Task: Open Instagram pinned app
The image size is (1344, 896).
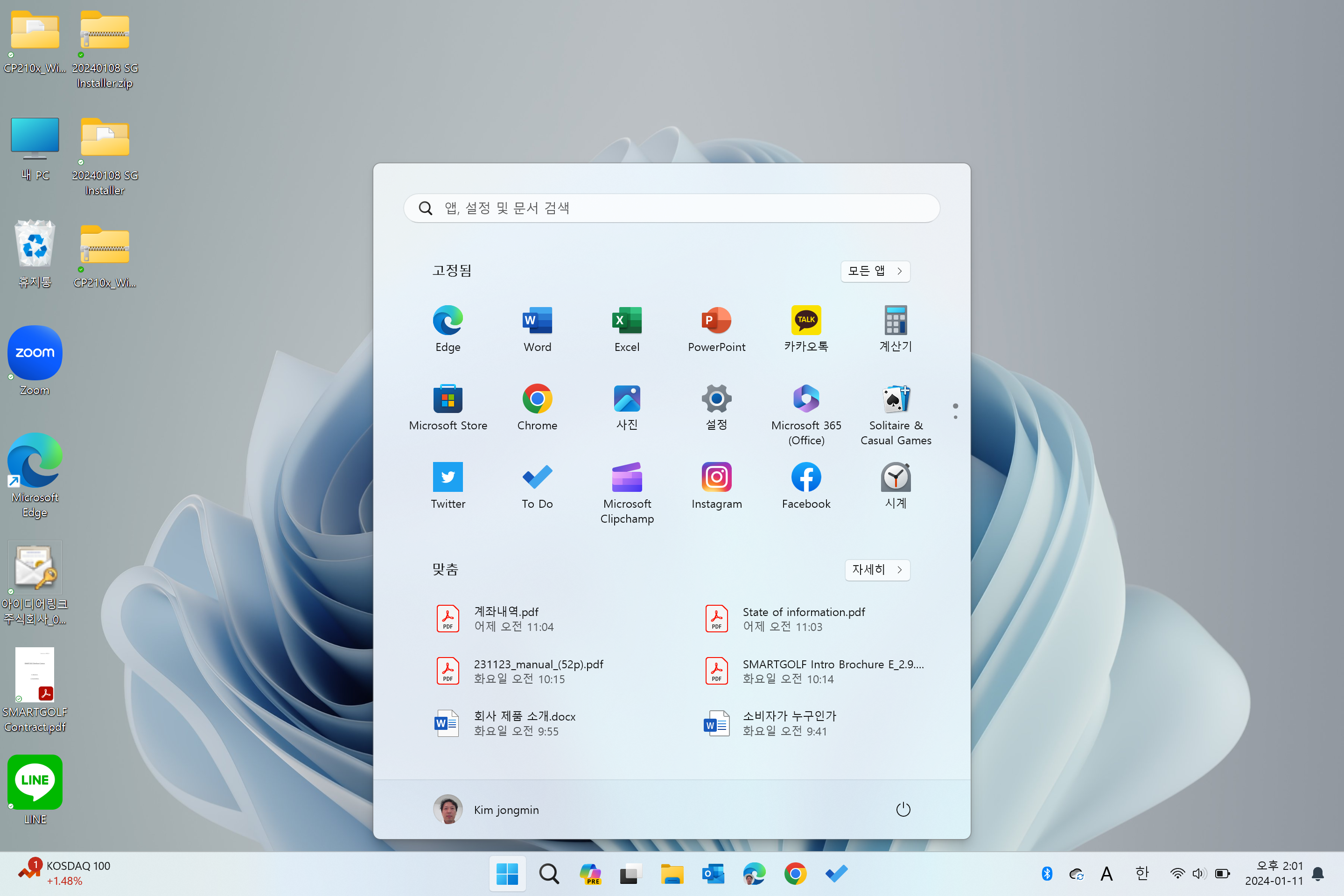Action: click(717, 485)
